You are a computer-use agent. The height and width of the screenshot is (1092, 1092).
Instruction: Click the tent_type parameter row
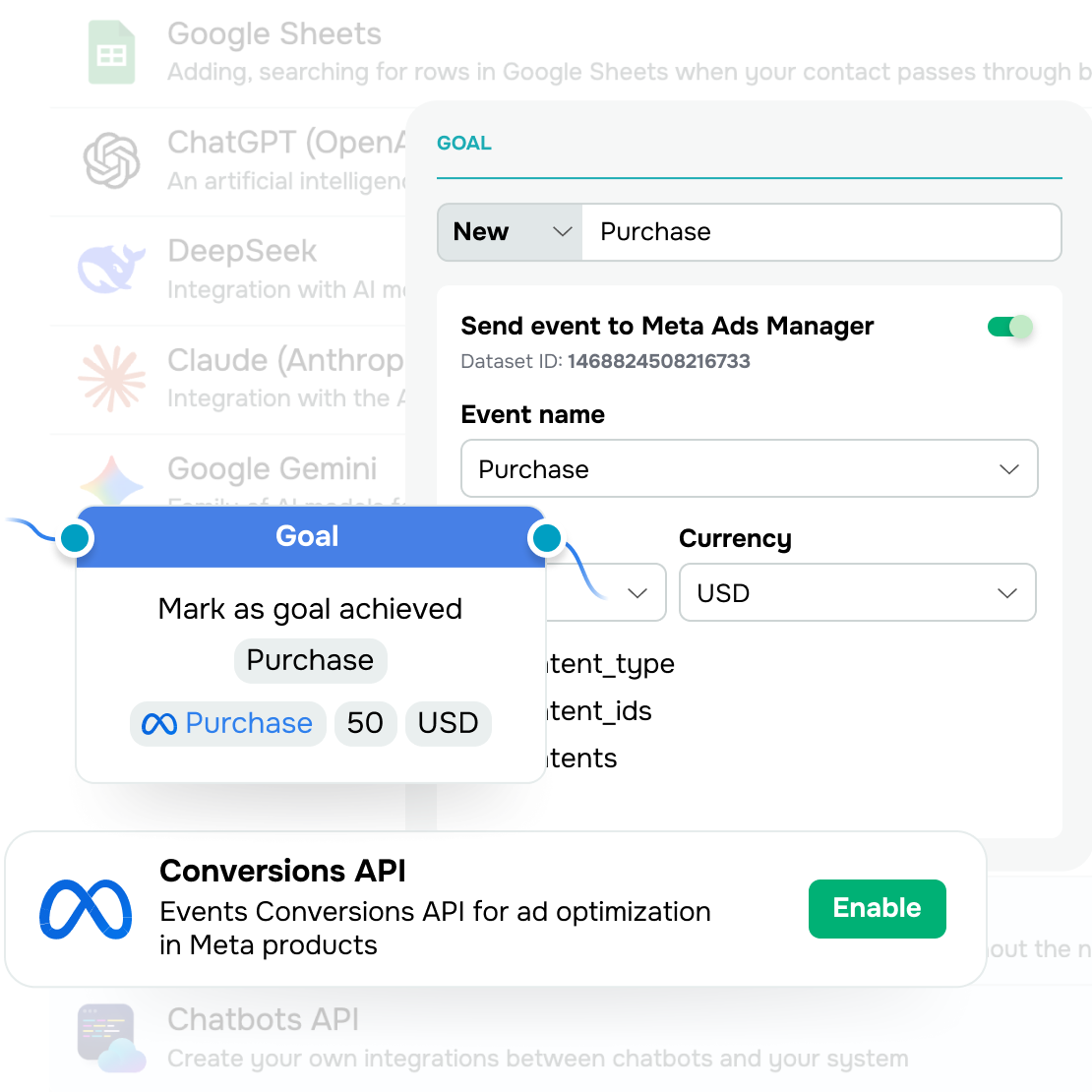coord(612,664)
